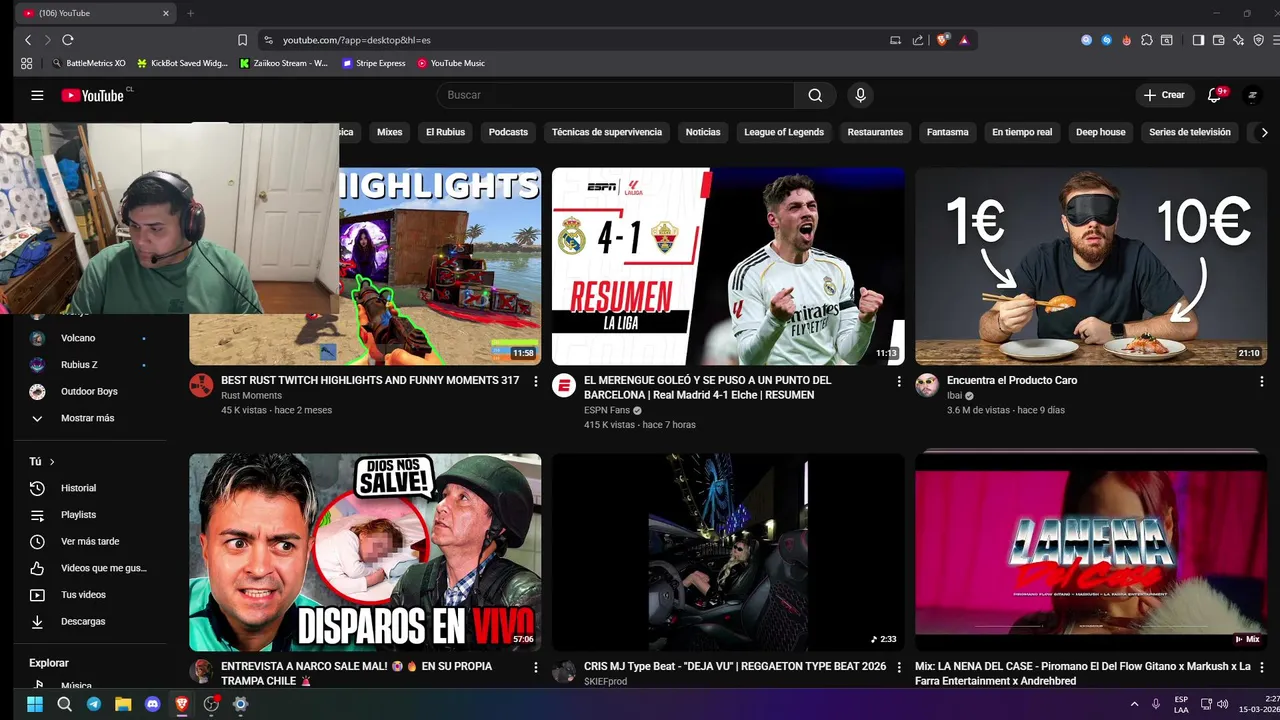
Task: Select the Noticias chip
Action: tap(703, 132)
